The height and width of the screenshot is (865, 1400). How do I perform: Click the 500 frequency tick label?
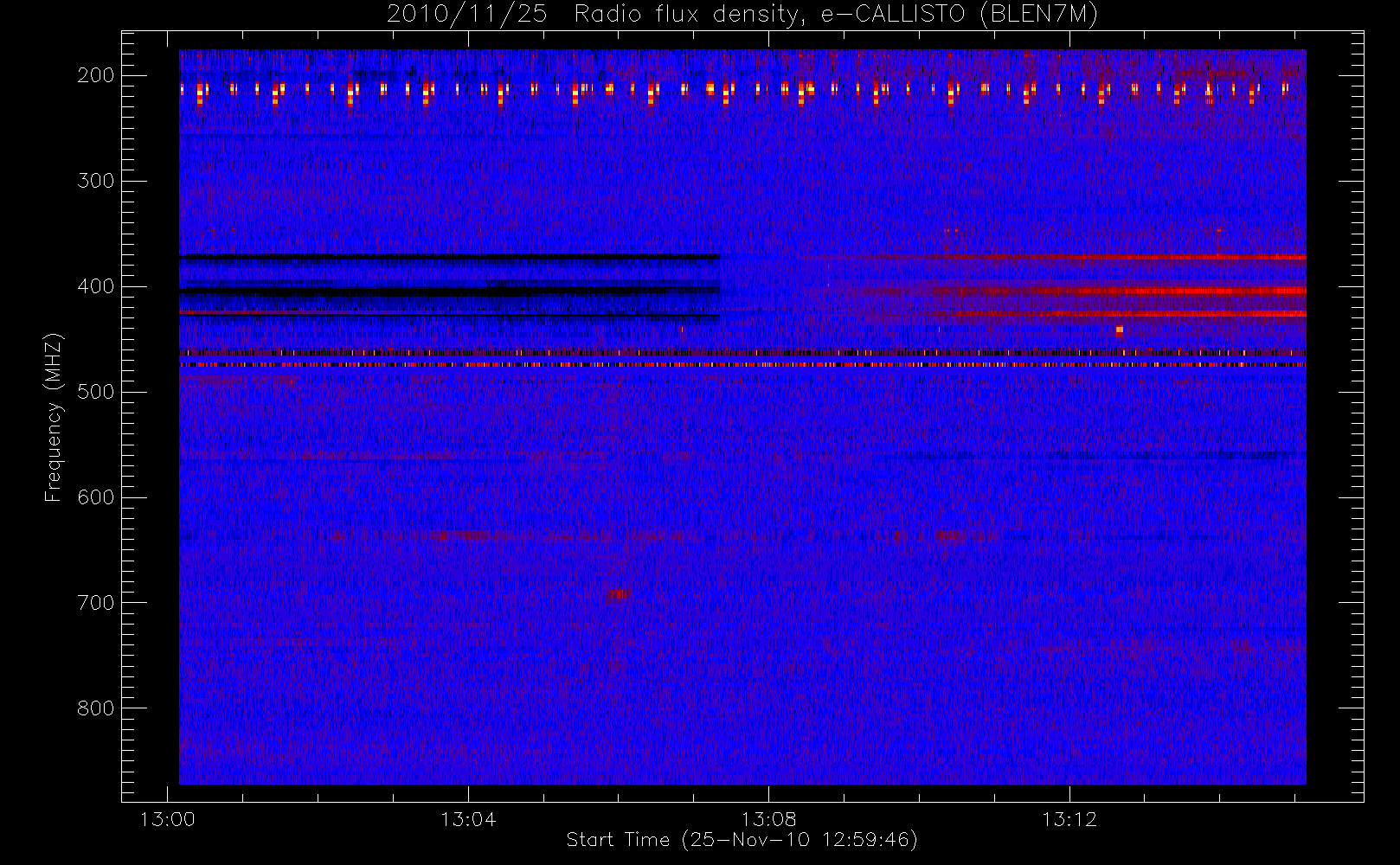(x=96, y=392)
